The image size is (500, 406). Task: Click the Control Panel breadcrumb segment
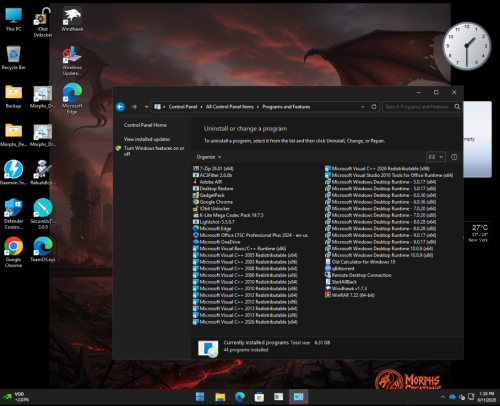[x=183, y=107]
